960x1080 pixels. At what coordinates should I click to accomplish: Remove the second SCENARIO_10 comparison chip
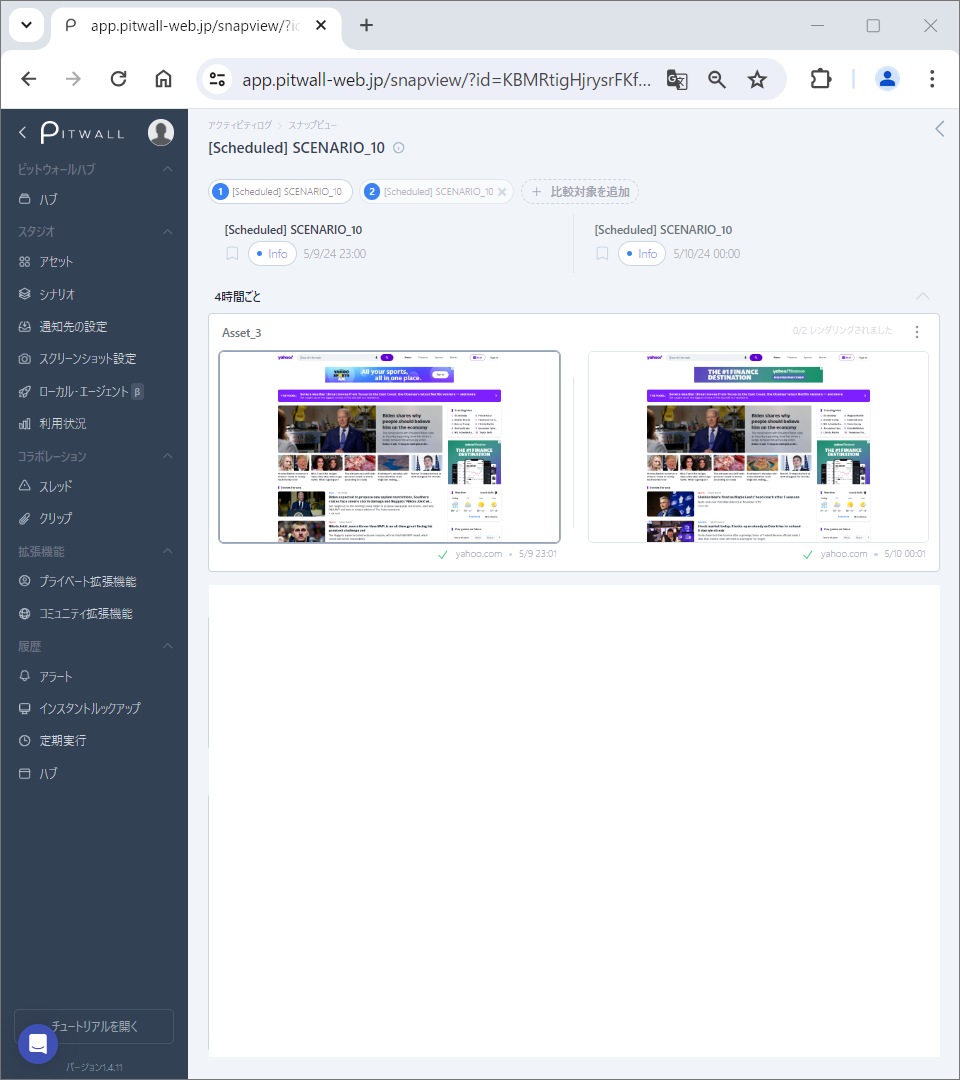502,192
